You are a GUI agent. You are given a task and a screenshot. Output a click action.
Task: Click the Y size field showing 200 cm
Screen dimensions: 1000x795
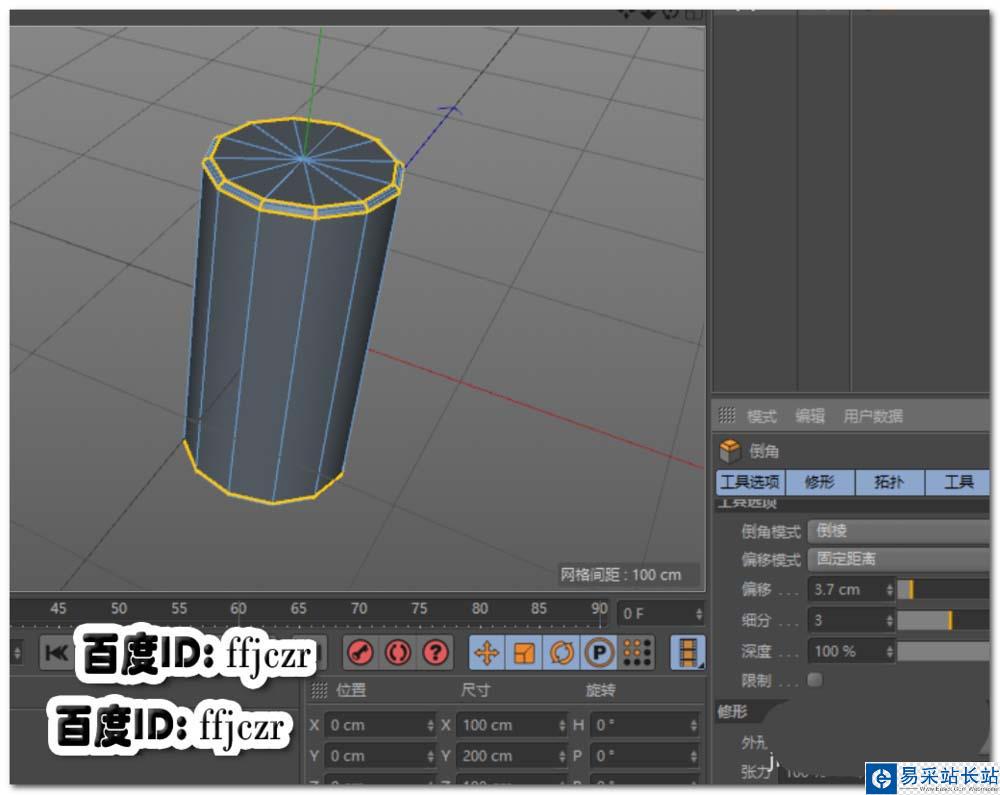508,755
